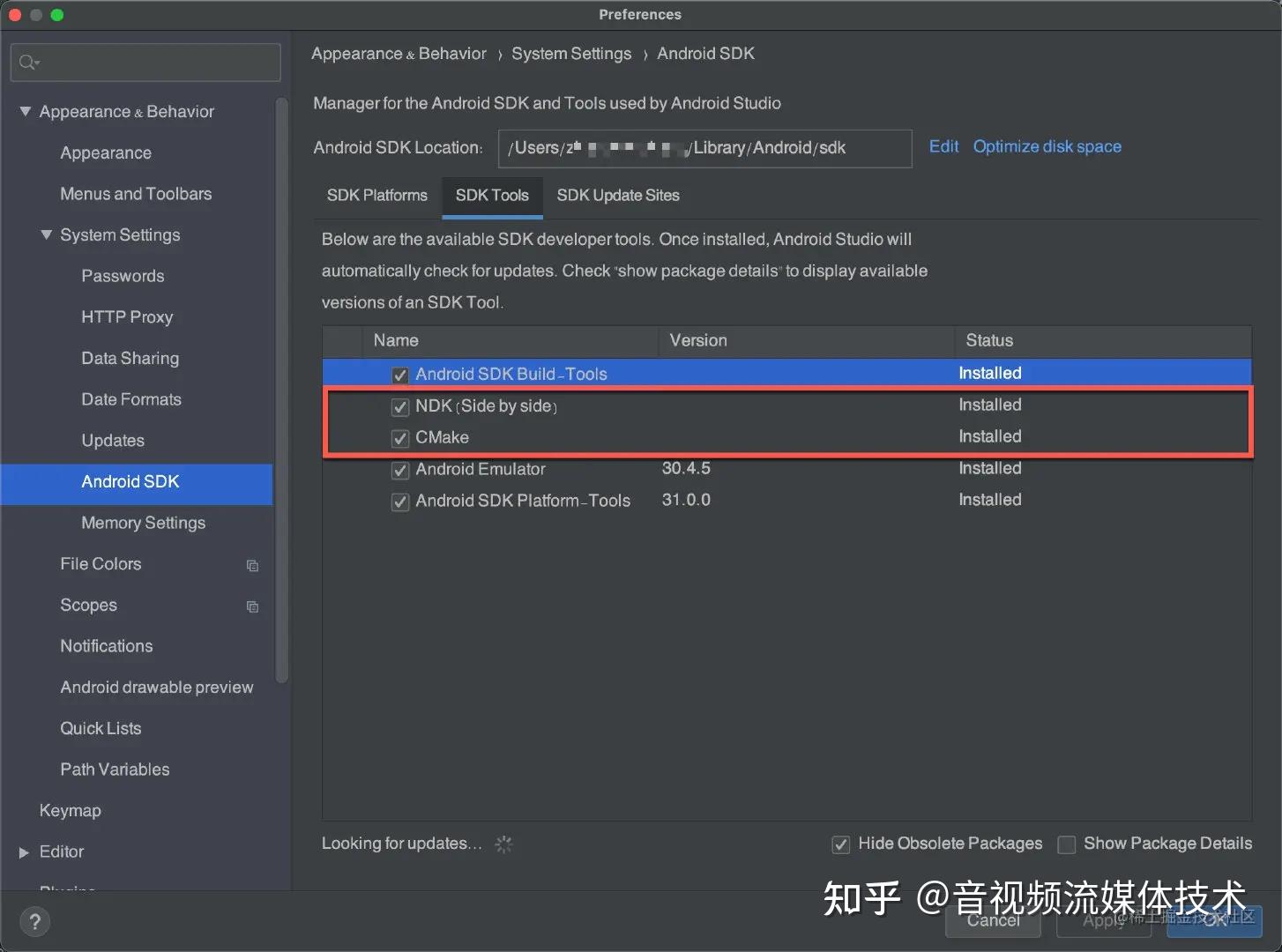Collapse the Appearance & Behavior section
The image size is (1282, 952).
pos(25,111)
